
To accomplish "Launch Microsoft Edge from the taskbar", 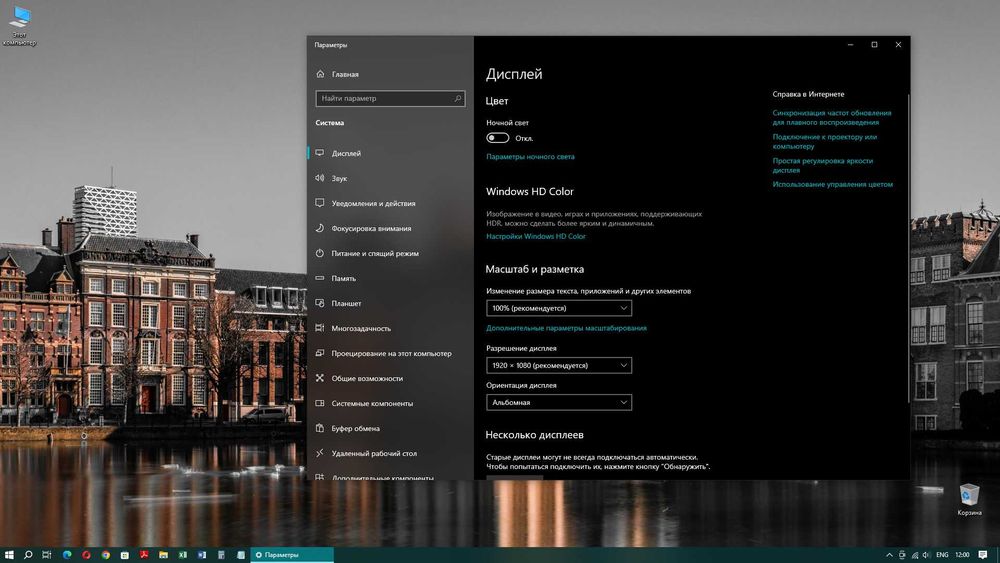I will click(67, 555).
